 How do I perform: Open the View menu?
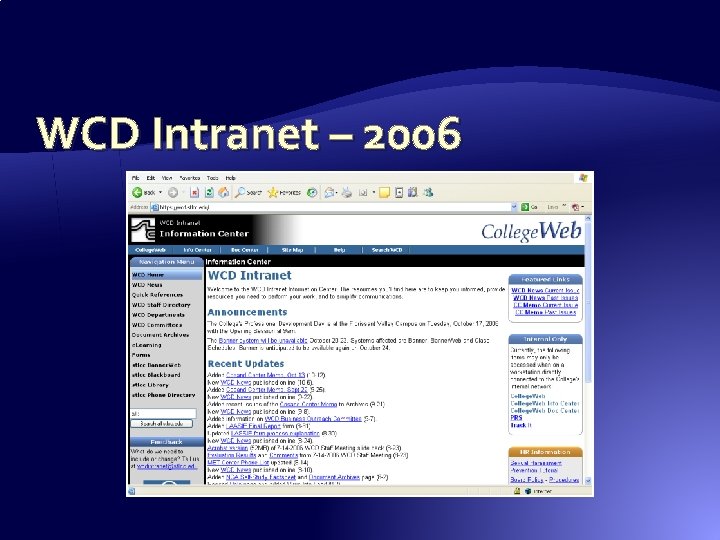pos(167,178)
